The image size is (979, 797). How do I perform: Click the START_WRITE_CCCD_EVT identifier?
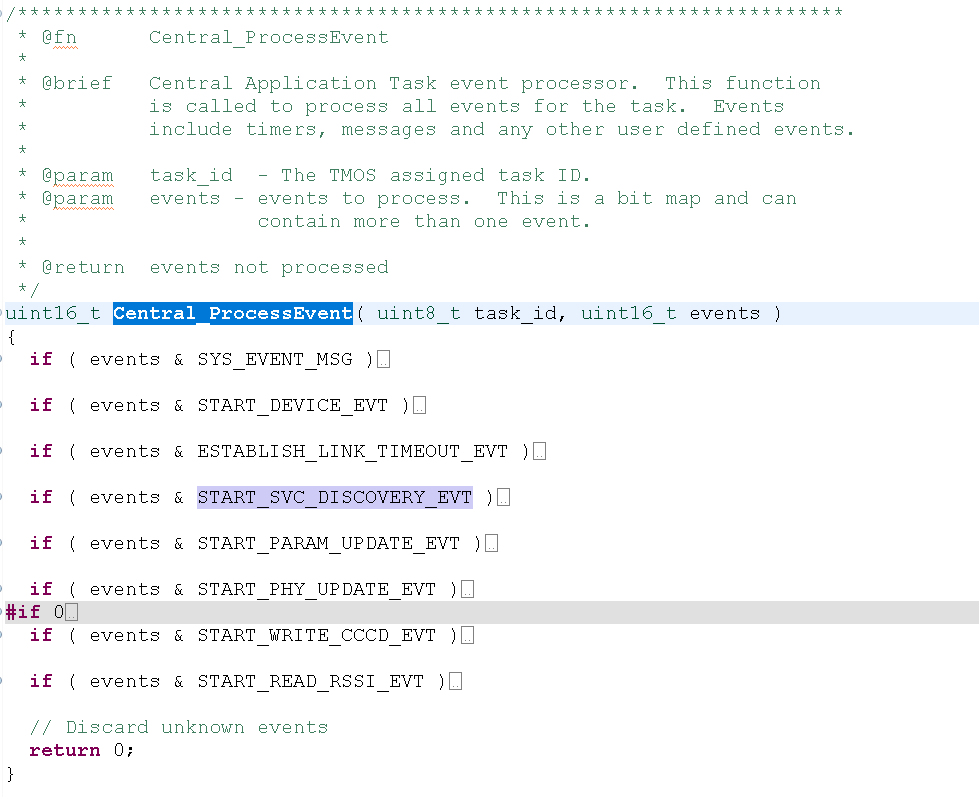coord(317,635)
